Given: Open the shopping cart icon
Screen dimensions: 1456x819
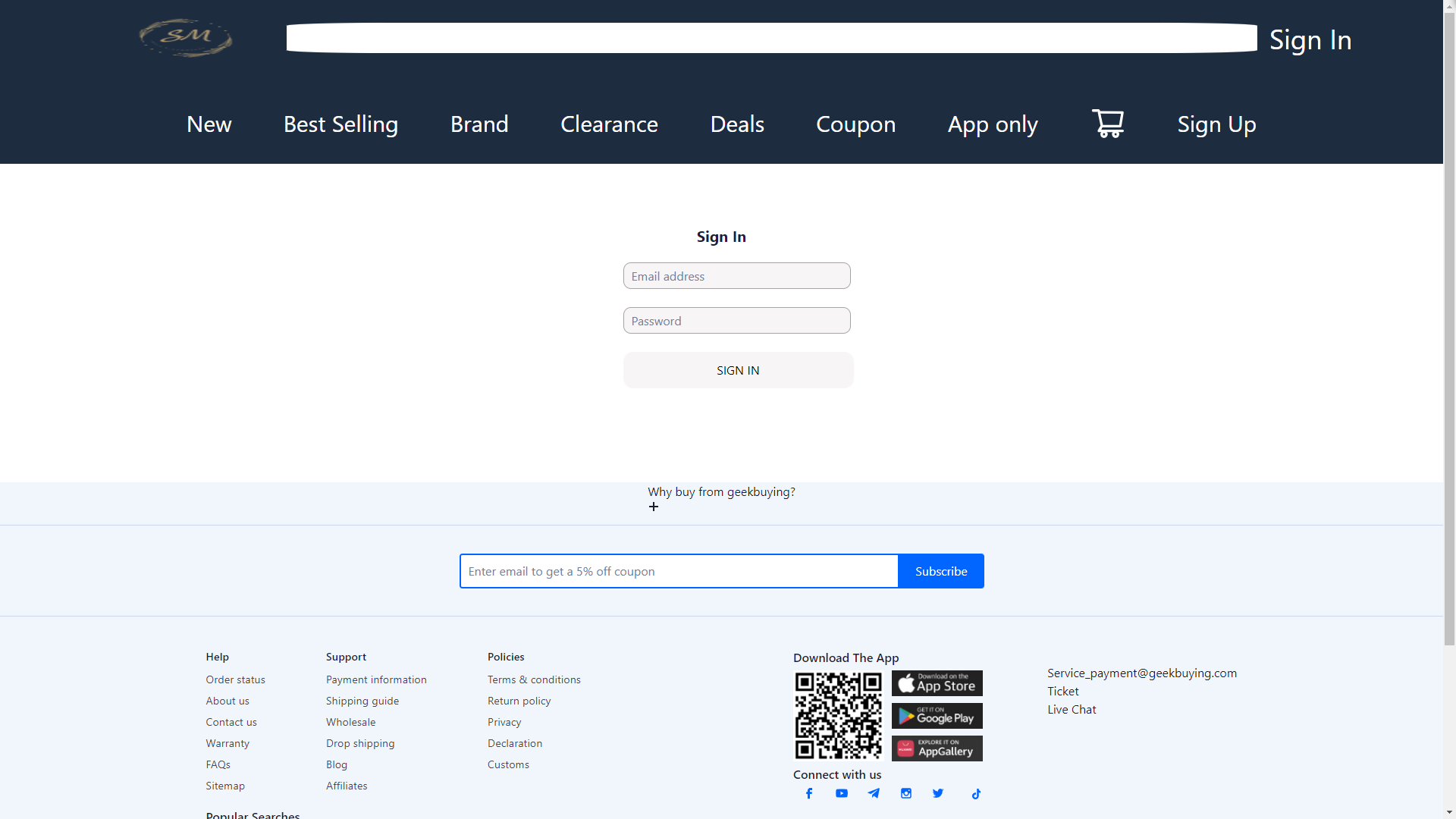Looking at the screenshot, I should click(x=1108, y=124).
